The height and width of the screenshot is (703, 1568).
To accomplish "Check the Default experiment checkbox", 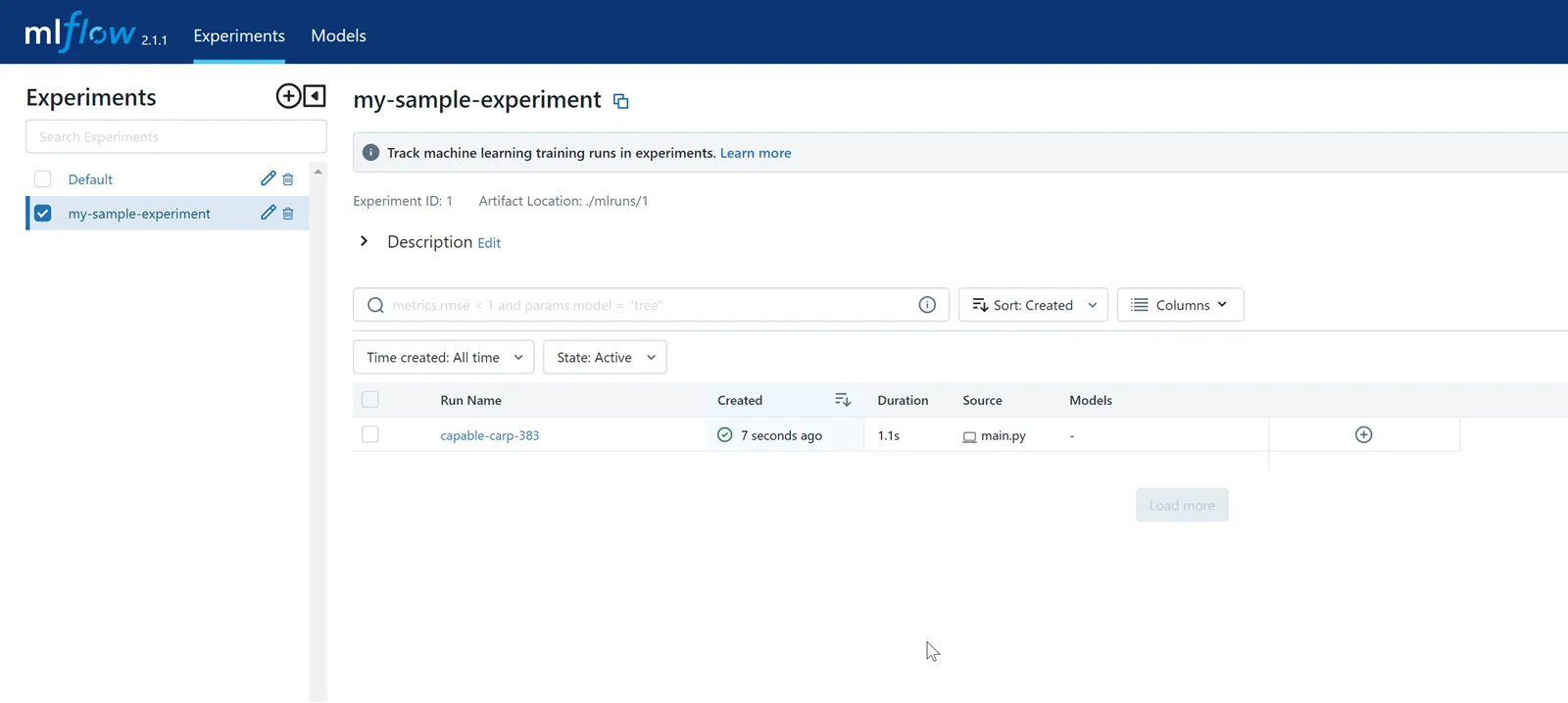I will (43, 179).
